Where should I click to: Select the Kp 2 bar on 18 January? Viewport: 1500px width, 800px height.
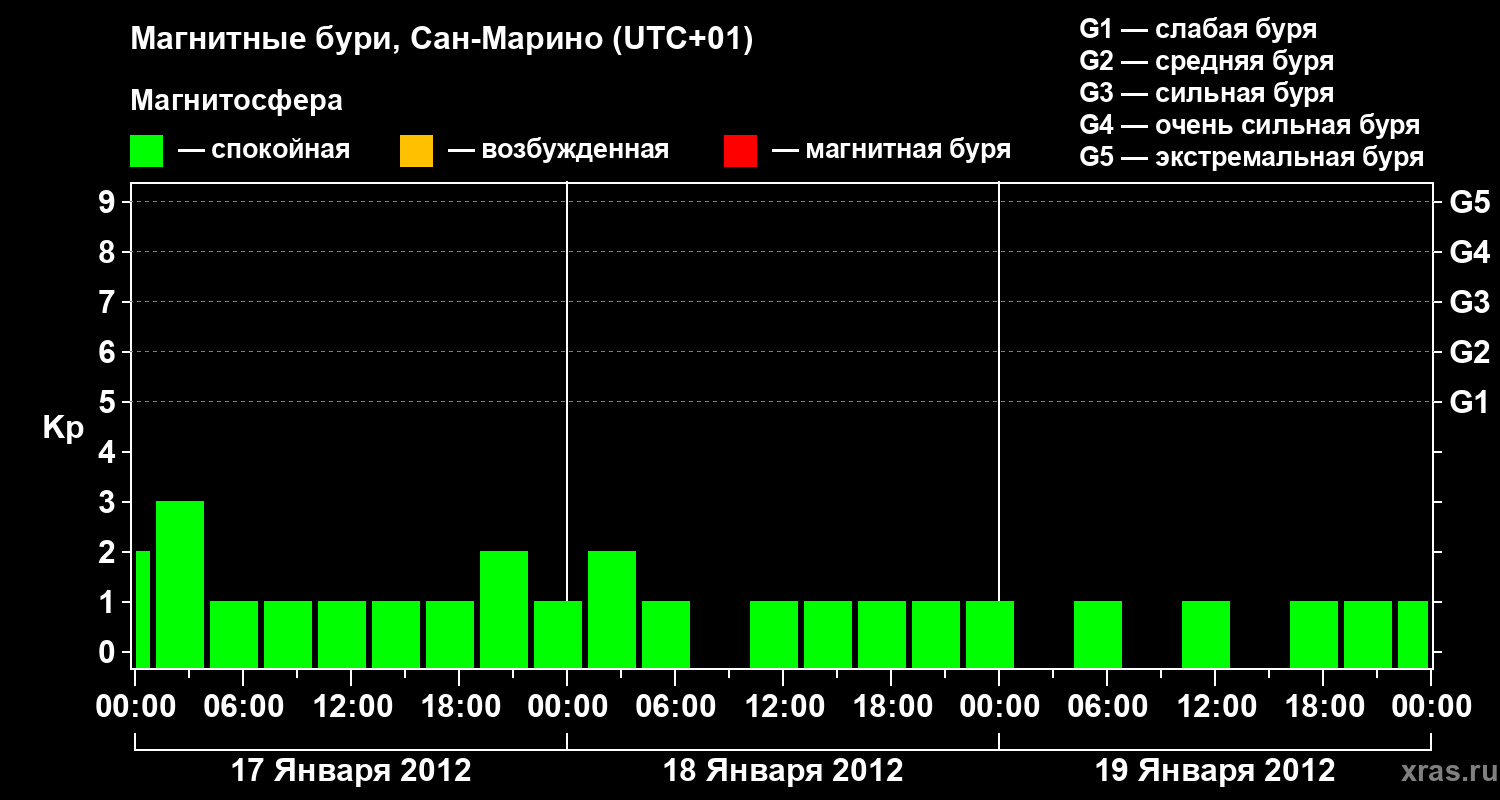point(612,609)
